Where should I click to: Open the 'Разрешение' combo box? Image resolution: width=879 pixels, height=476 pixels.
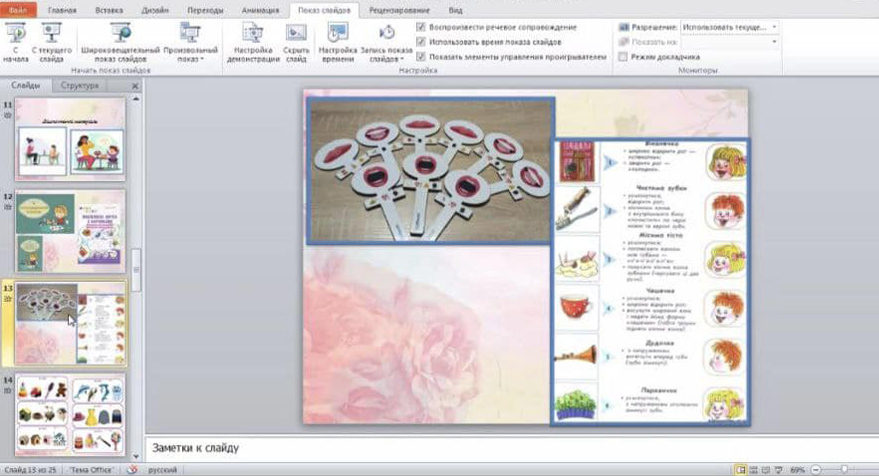click(729, 27)
